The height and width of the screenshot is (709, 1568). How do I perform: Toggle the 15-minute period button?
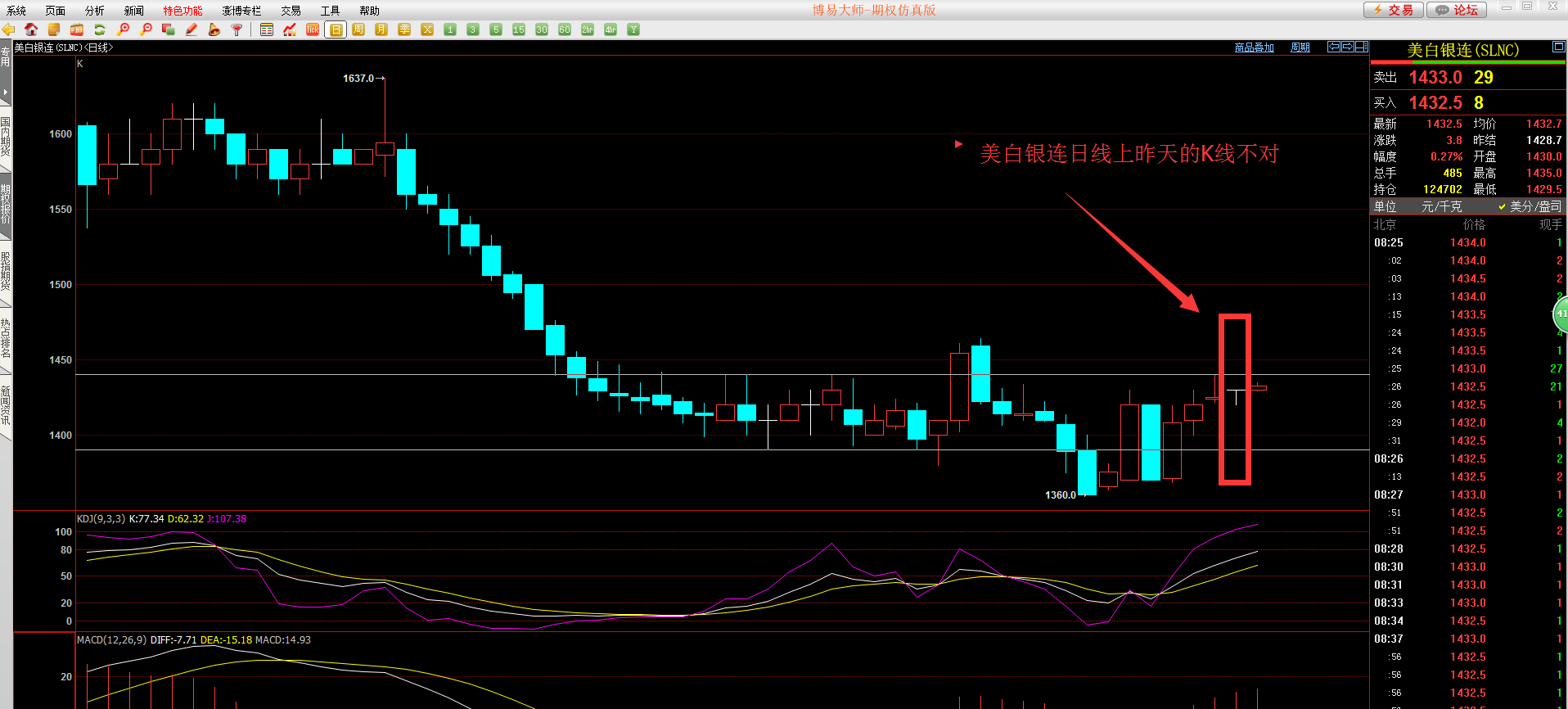519,29
